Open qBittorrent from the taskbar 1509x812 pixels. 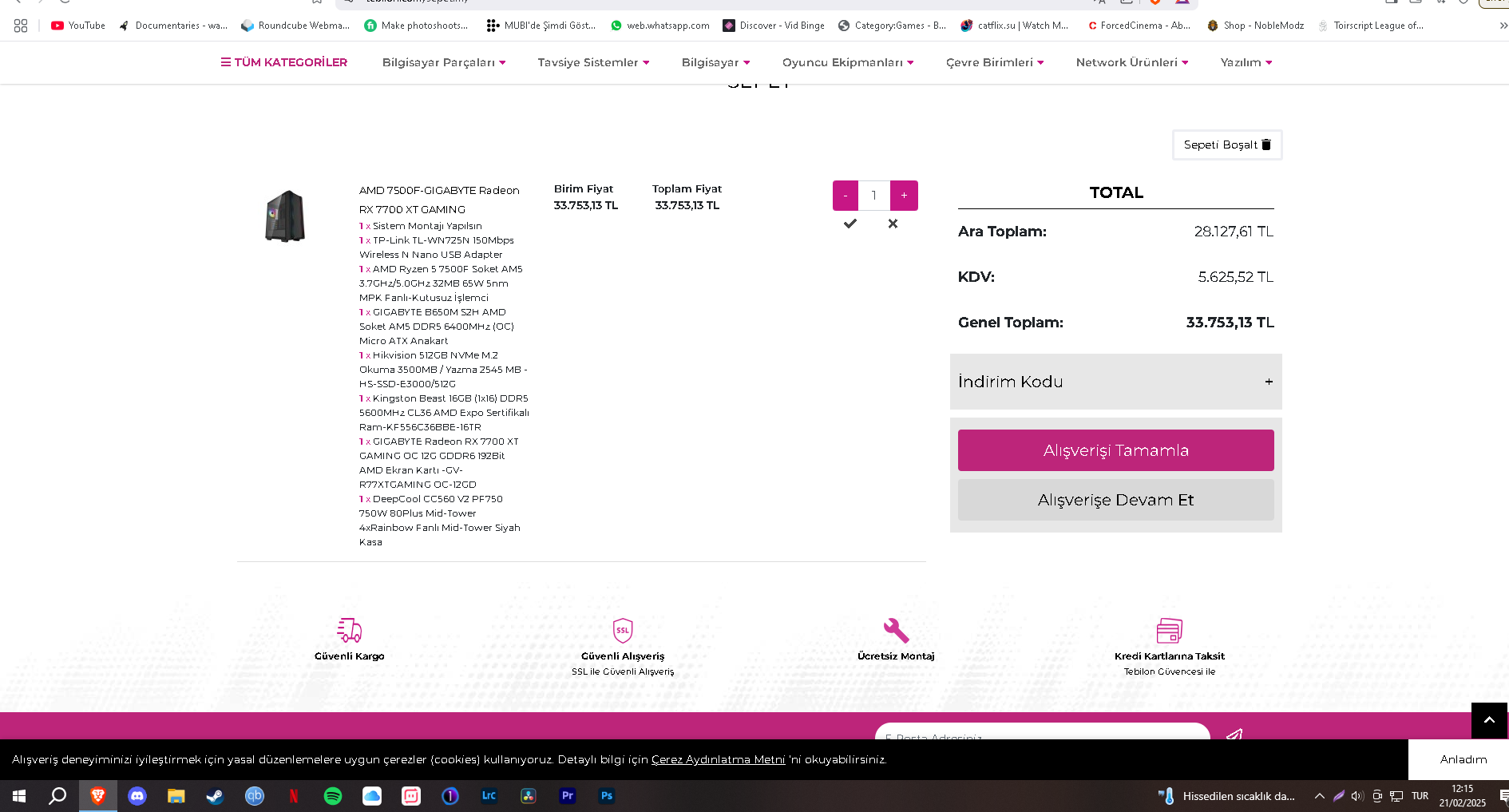pos(255,796)
